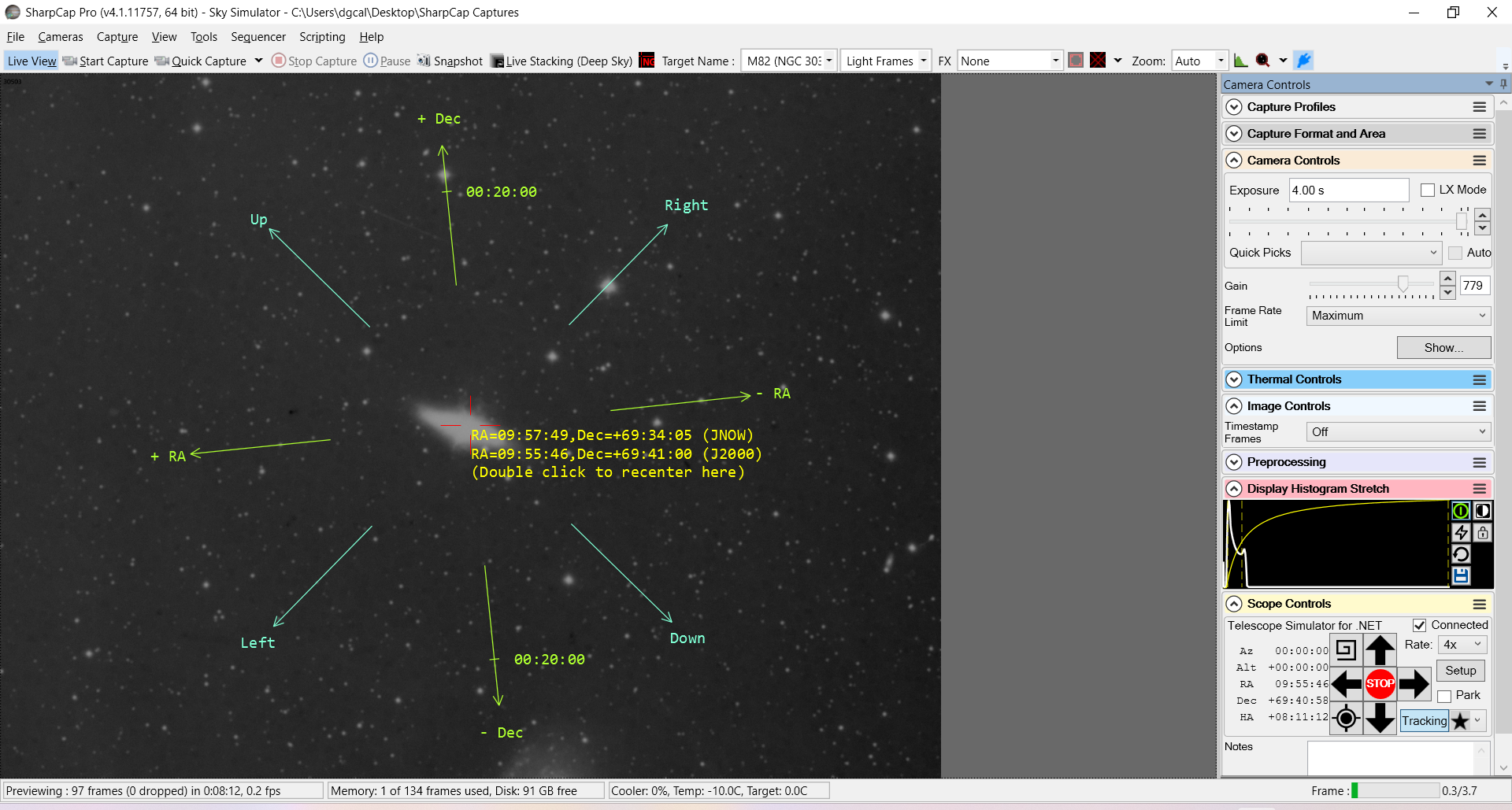Move the scope up with arrow button
This screenshot has height=810, width=1512.
pyautogui.click(x=1380, y=650)
